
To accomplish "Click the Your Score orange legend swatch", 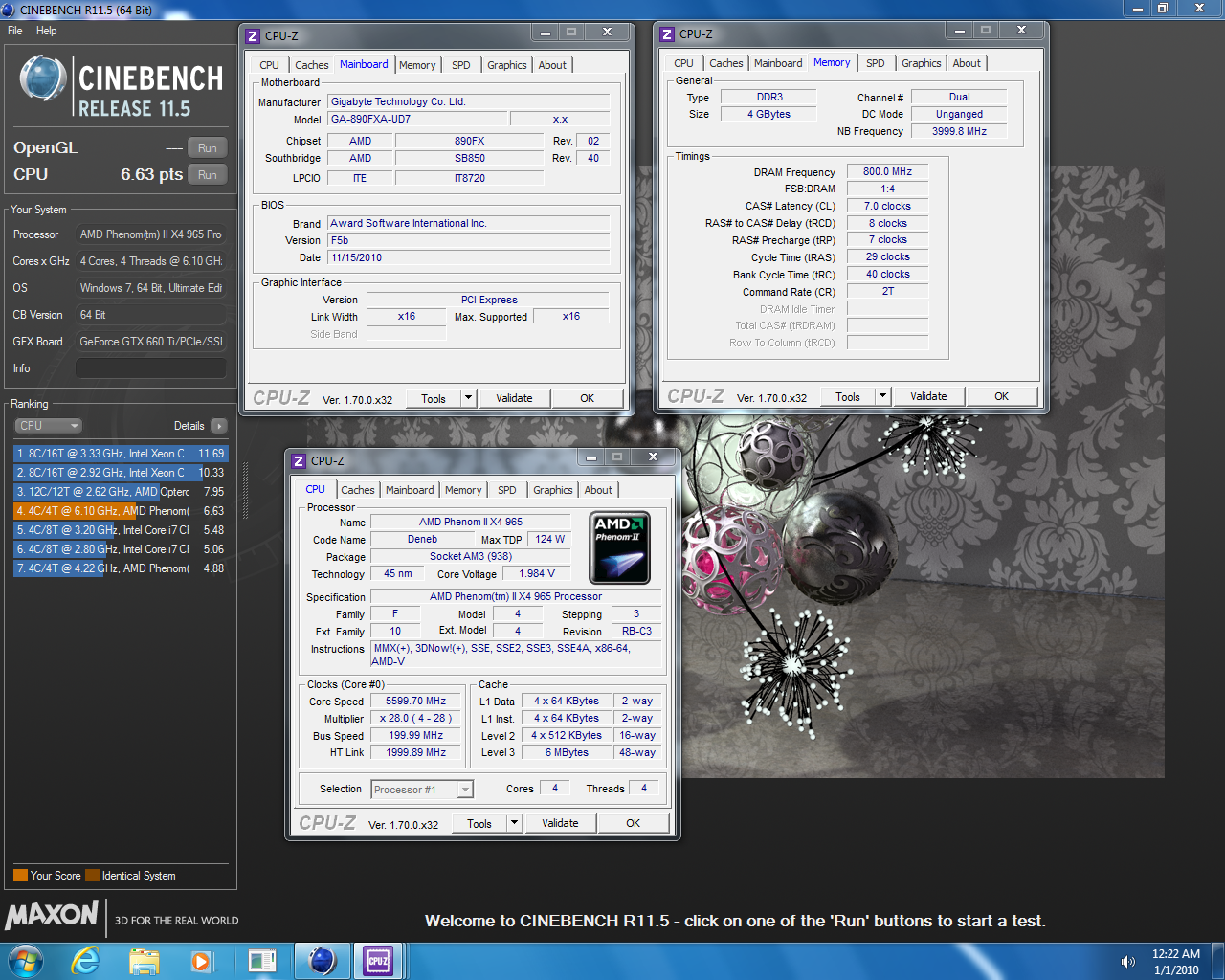I will pos(20,876).
